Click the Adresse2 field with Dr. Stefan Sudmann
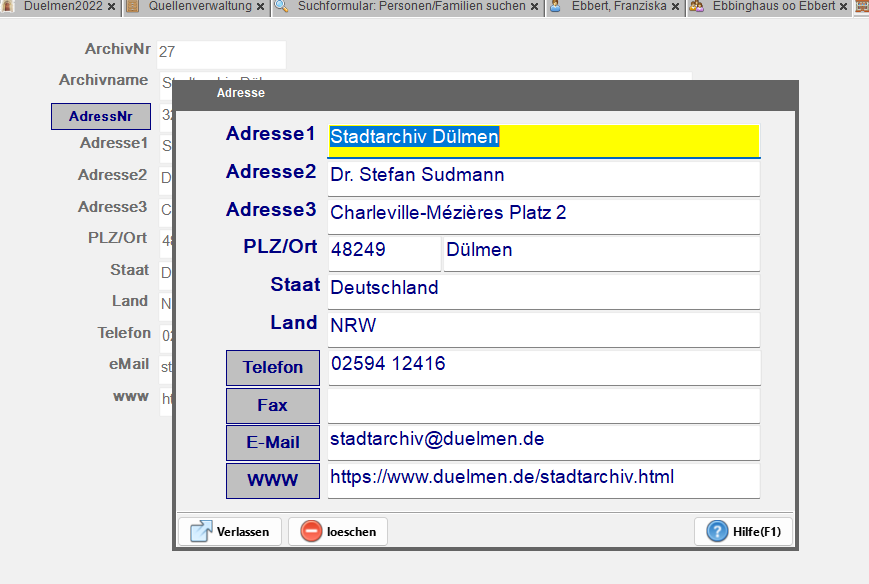Screen dimensions: 869x584 pos(543,177)
